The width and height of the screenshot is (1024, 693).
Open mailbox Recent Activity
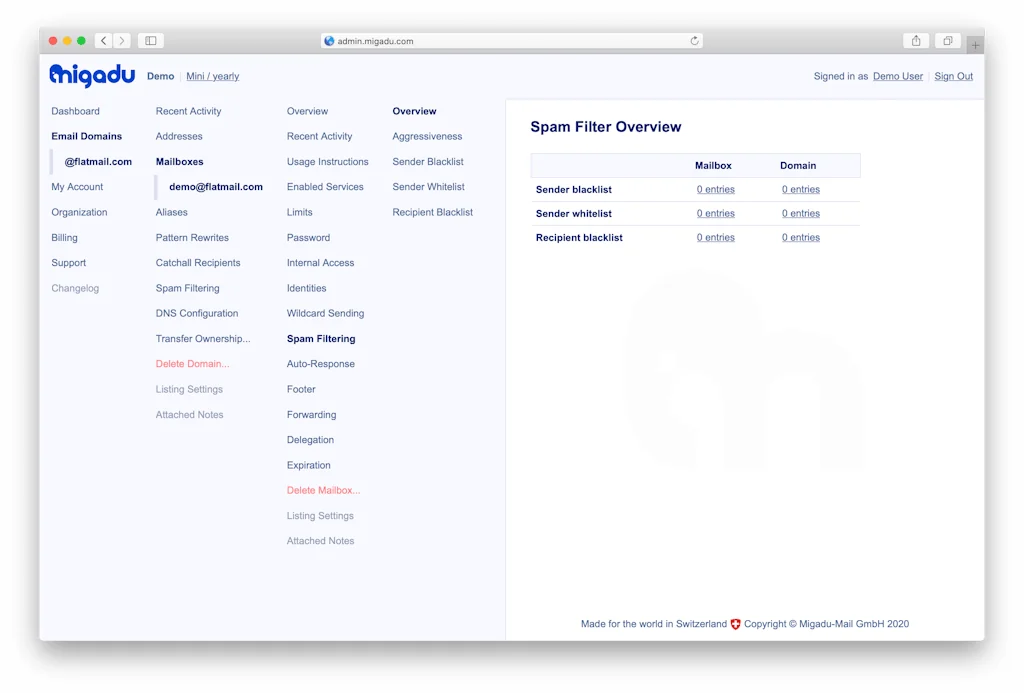pyautogui.click(x=319, y=137)
